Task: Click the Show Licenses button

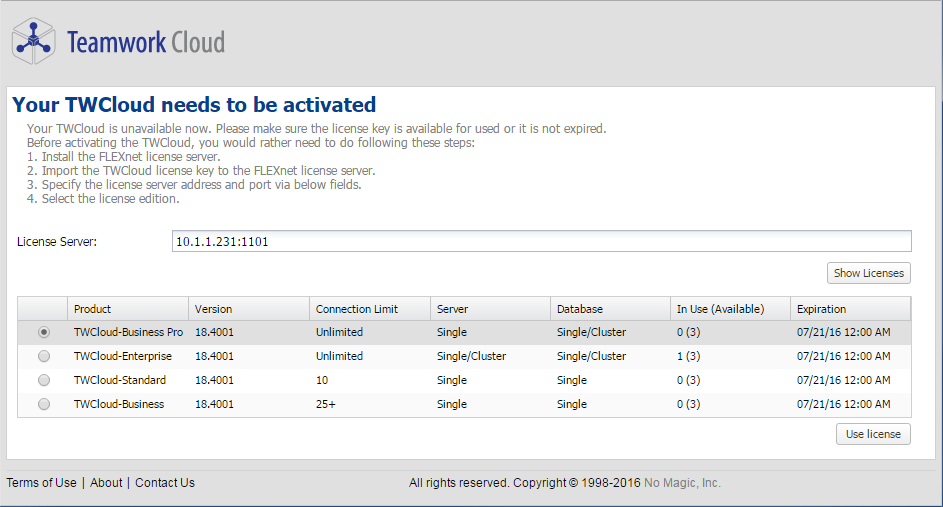Action: point(868,273)
